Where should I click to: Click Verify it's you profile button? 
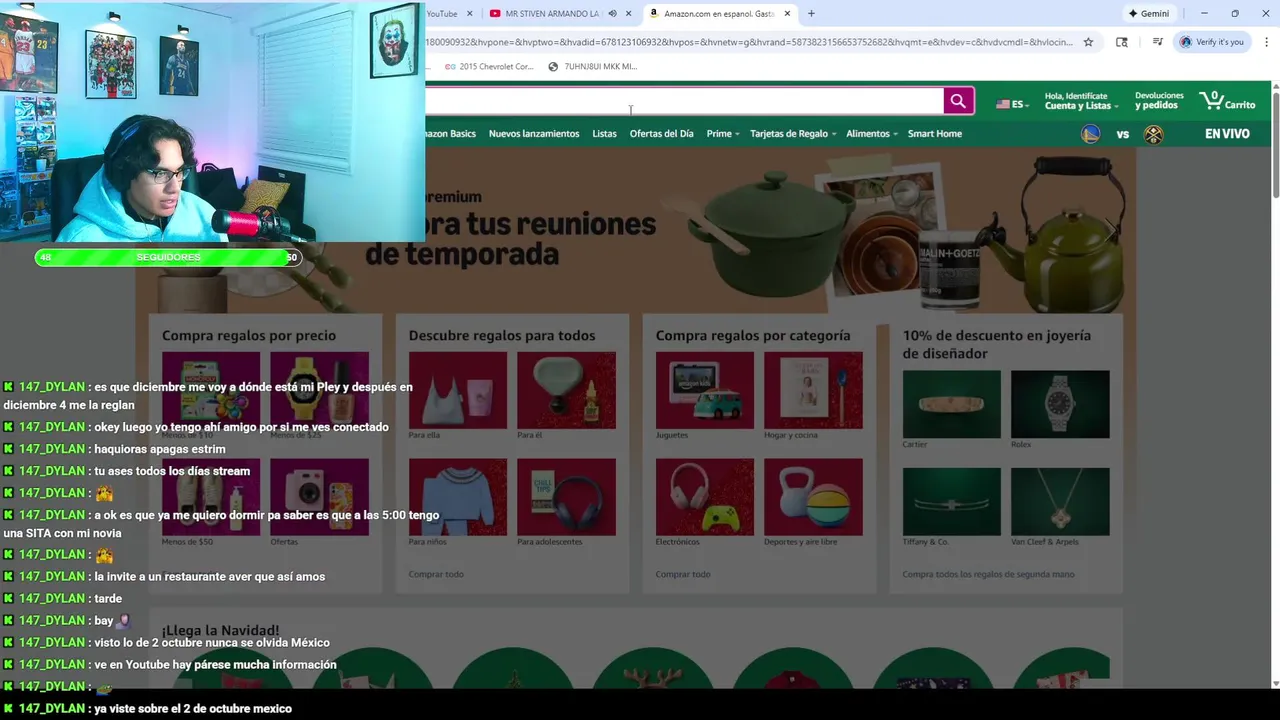tap(1211, 42)
